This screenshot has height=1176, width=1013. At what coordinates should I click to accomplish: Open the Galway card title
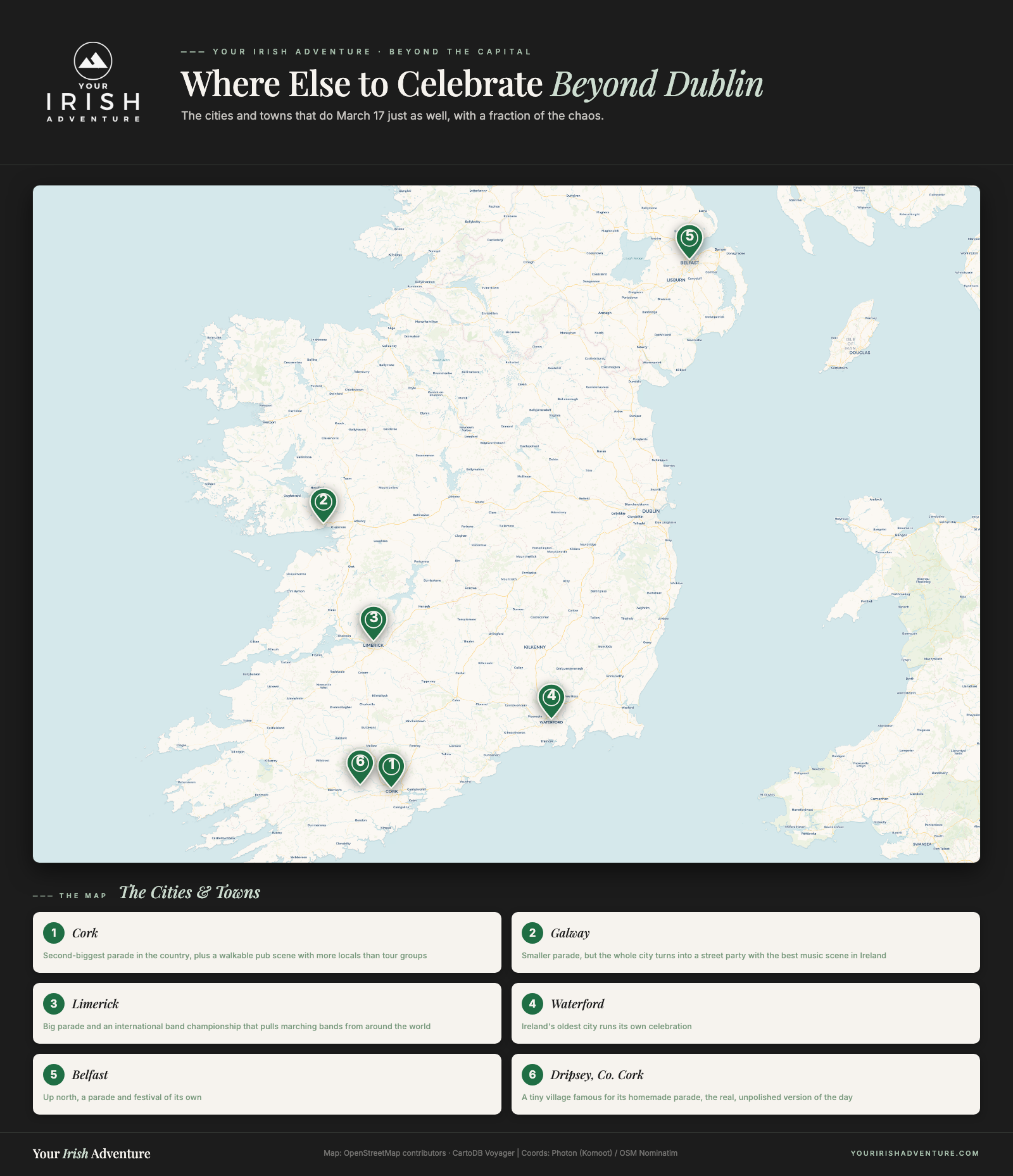(x=570, y=933)
